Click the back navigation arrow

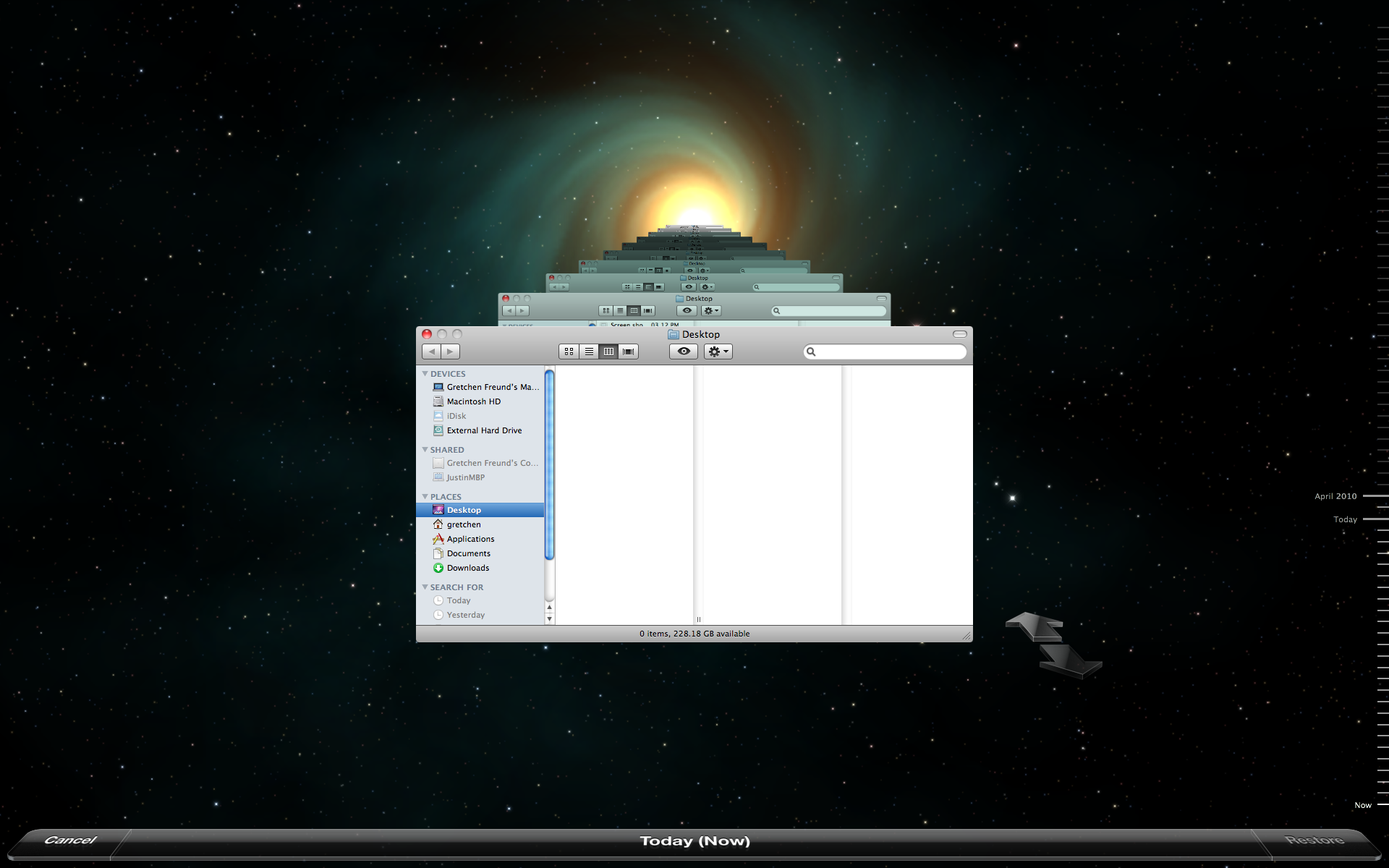click(432, 352)
